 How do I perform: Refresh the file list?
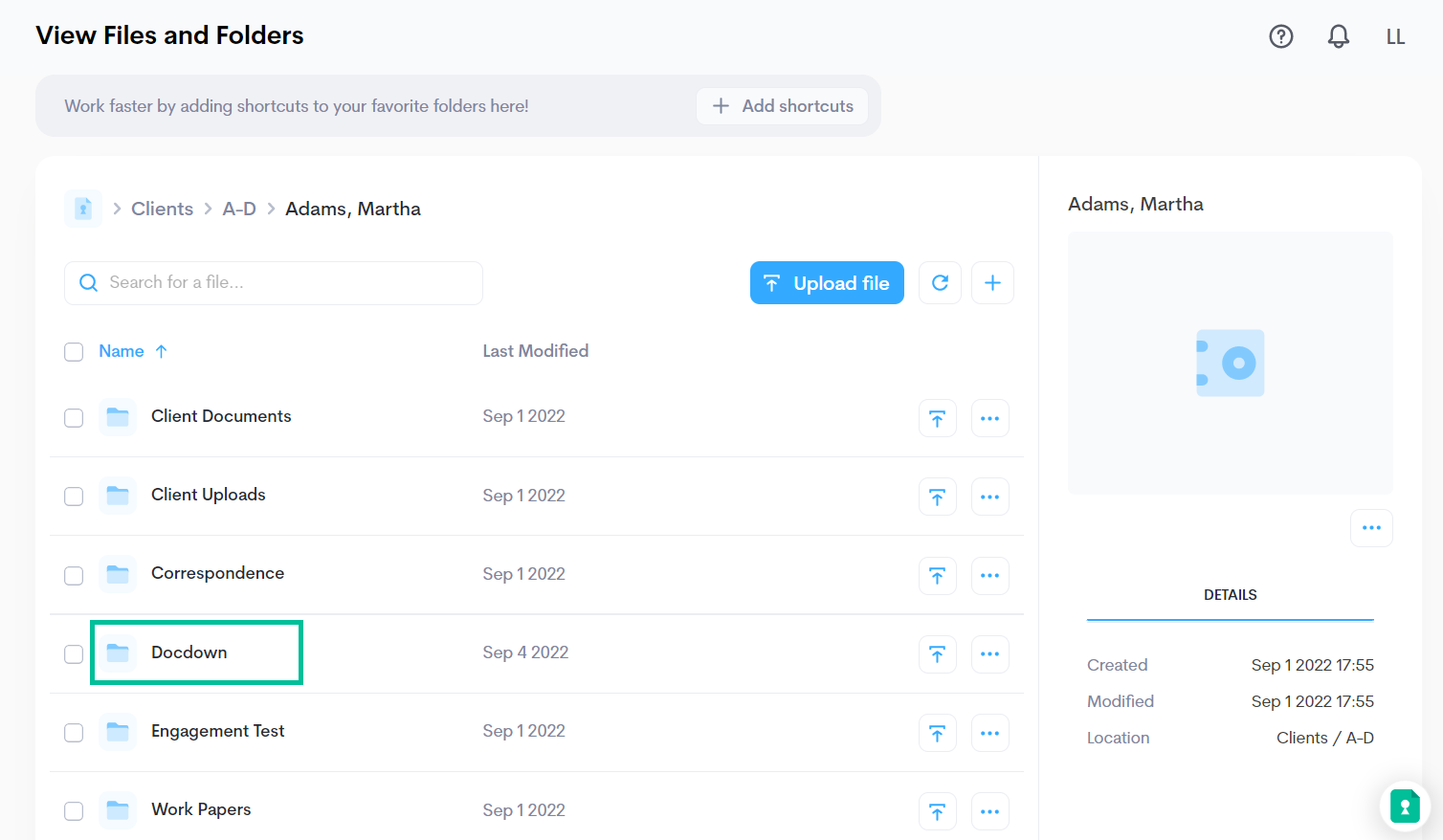click(x=940, y=282)
